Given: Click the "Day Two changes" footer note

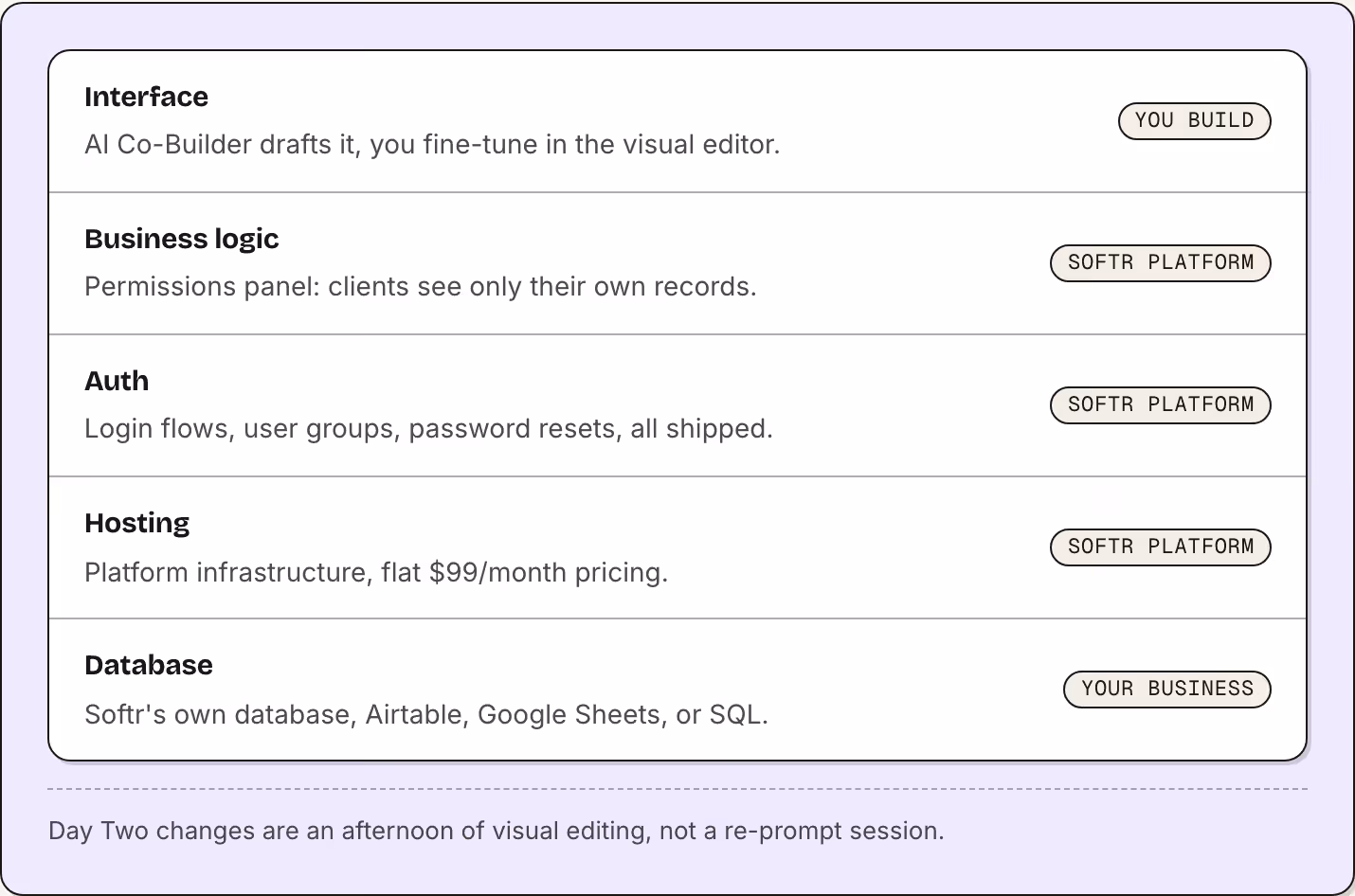Looking at the screenshot, I should click(x=497, y=831).
